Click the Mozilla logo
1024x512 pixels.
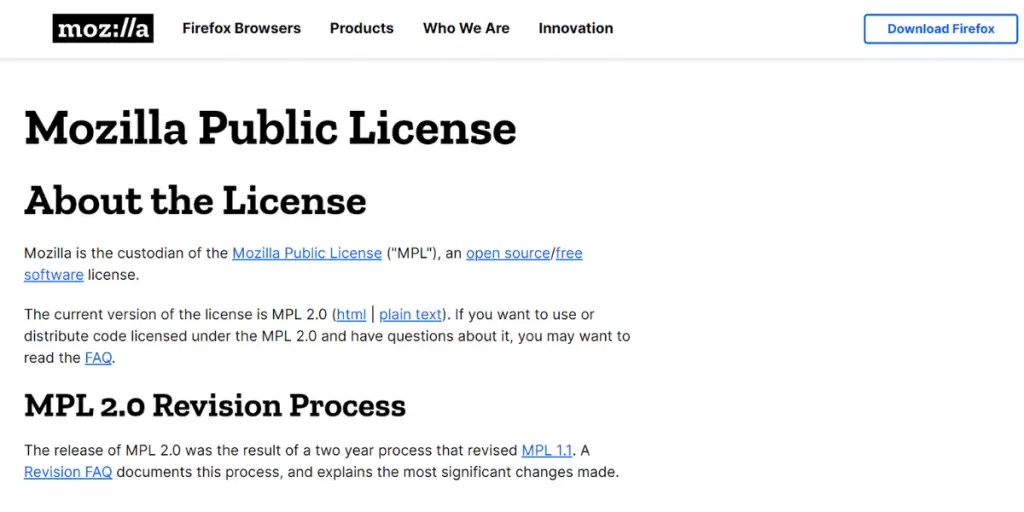(103, 28)
